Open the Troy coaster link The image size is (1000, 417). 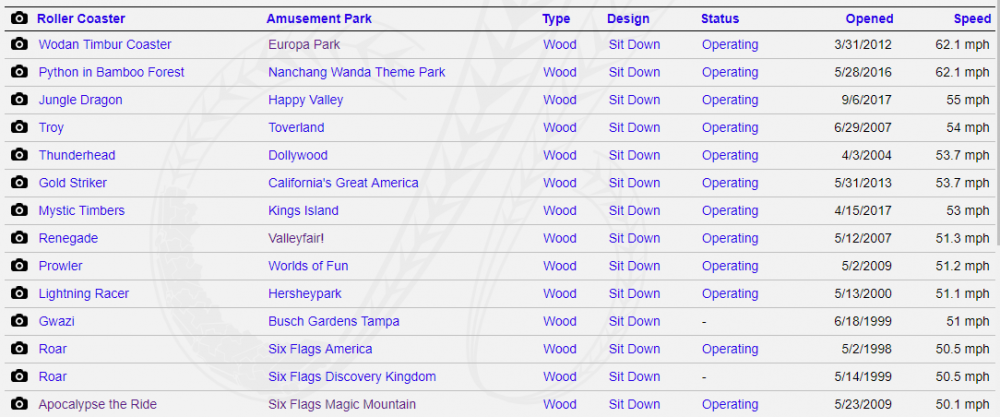(x=51, y=128)
